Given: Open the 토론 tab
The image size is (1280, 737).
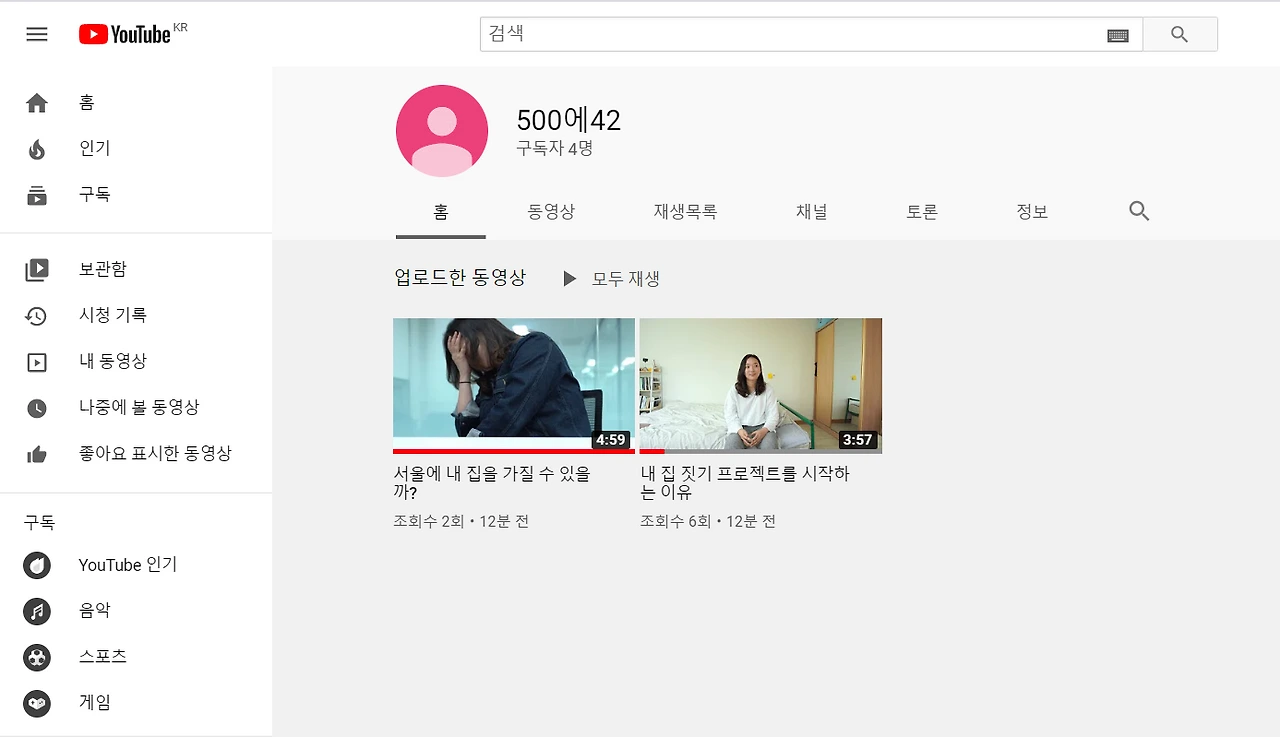Looking at the screenshot, I should coord(921,211).
